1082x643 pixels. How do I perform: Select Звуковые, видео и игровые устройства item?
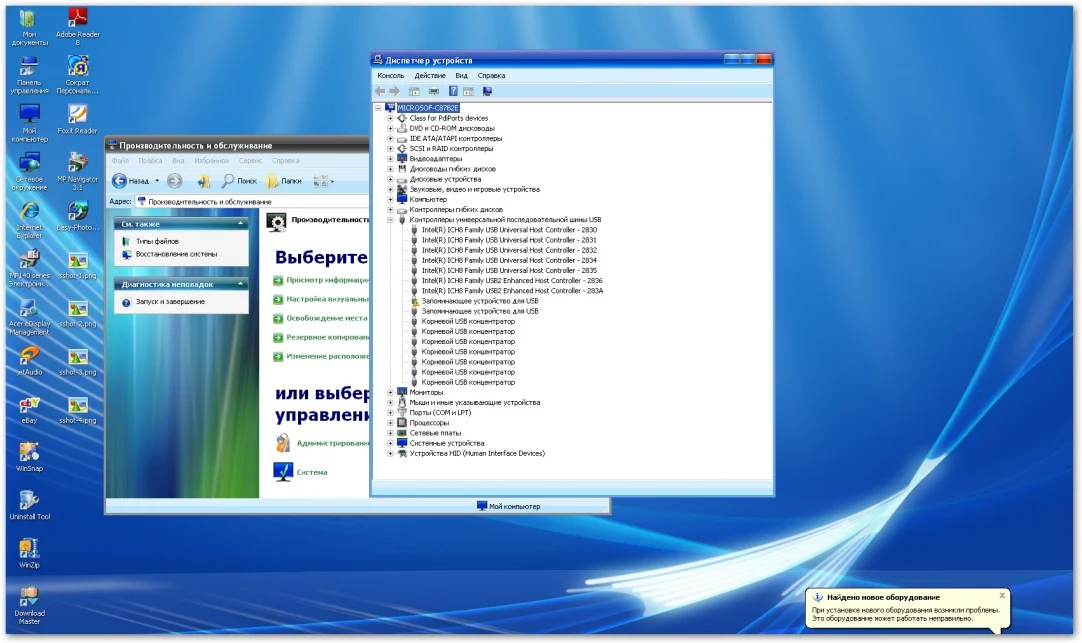[x=475, y=190]
